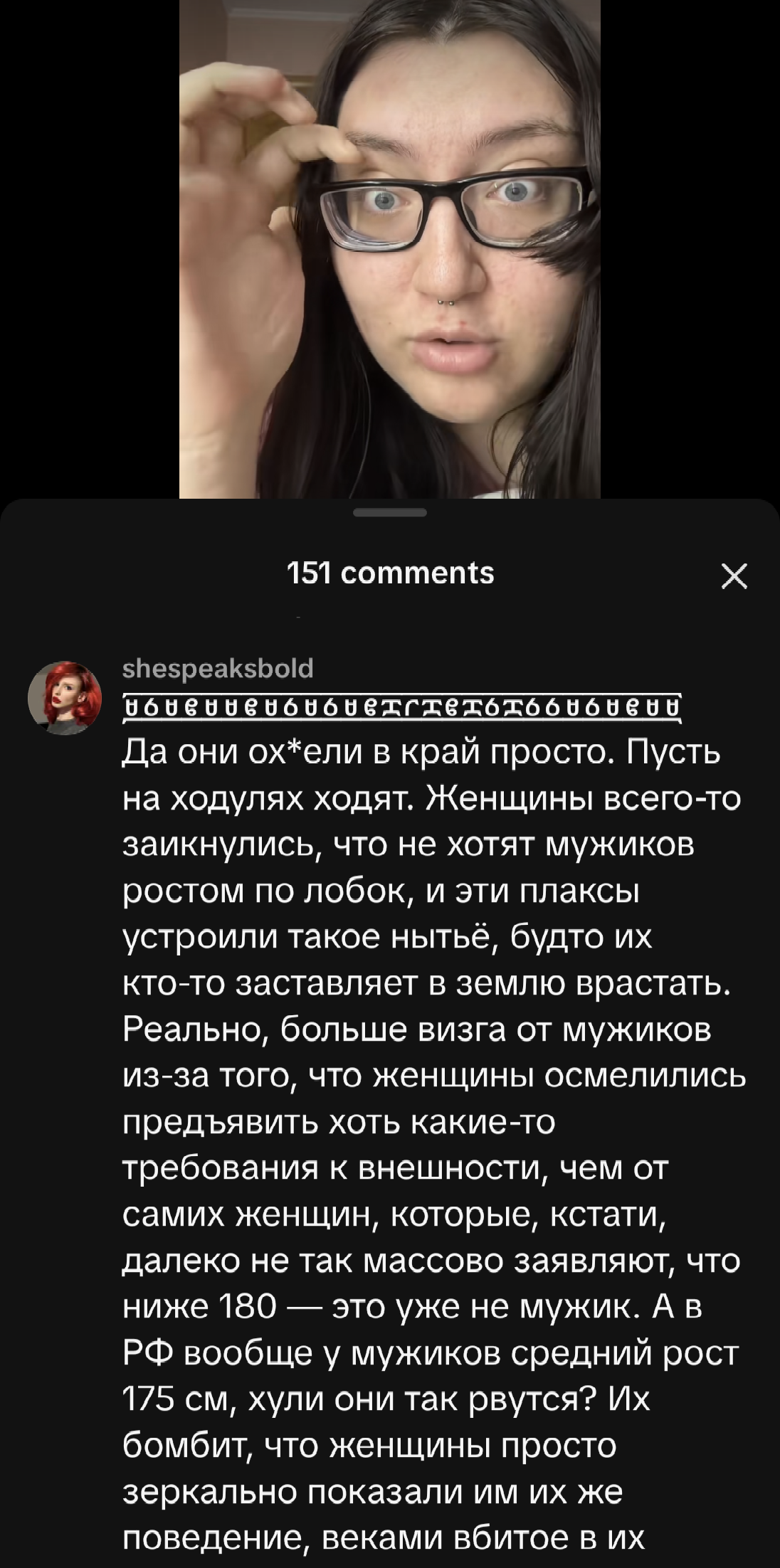Screen dimensions: 780x1568
Task: Tap the black area right of video
Action: (690, 249)
